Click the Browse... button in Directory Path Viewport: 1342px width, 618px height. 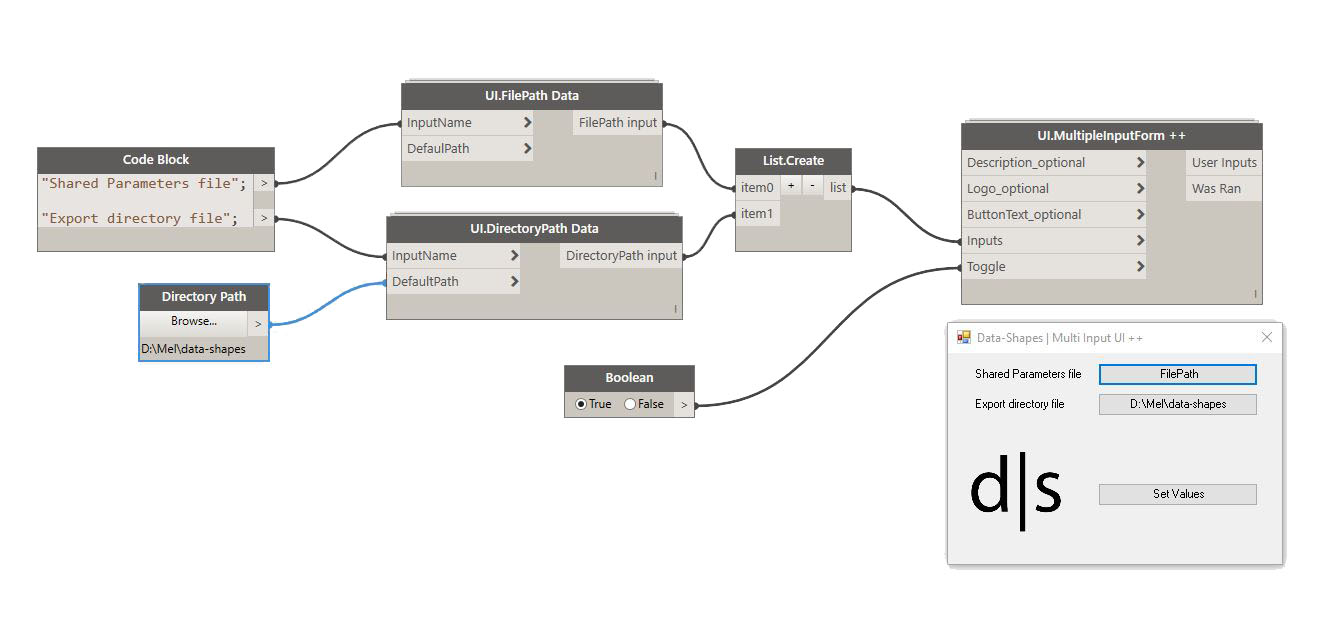193,322
